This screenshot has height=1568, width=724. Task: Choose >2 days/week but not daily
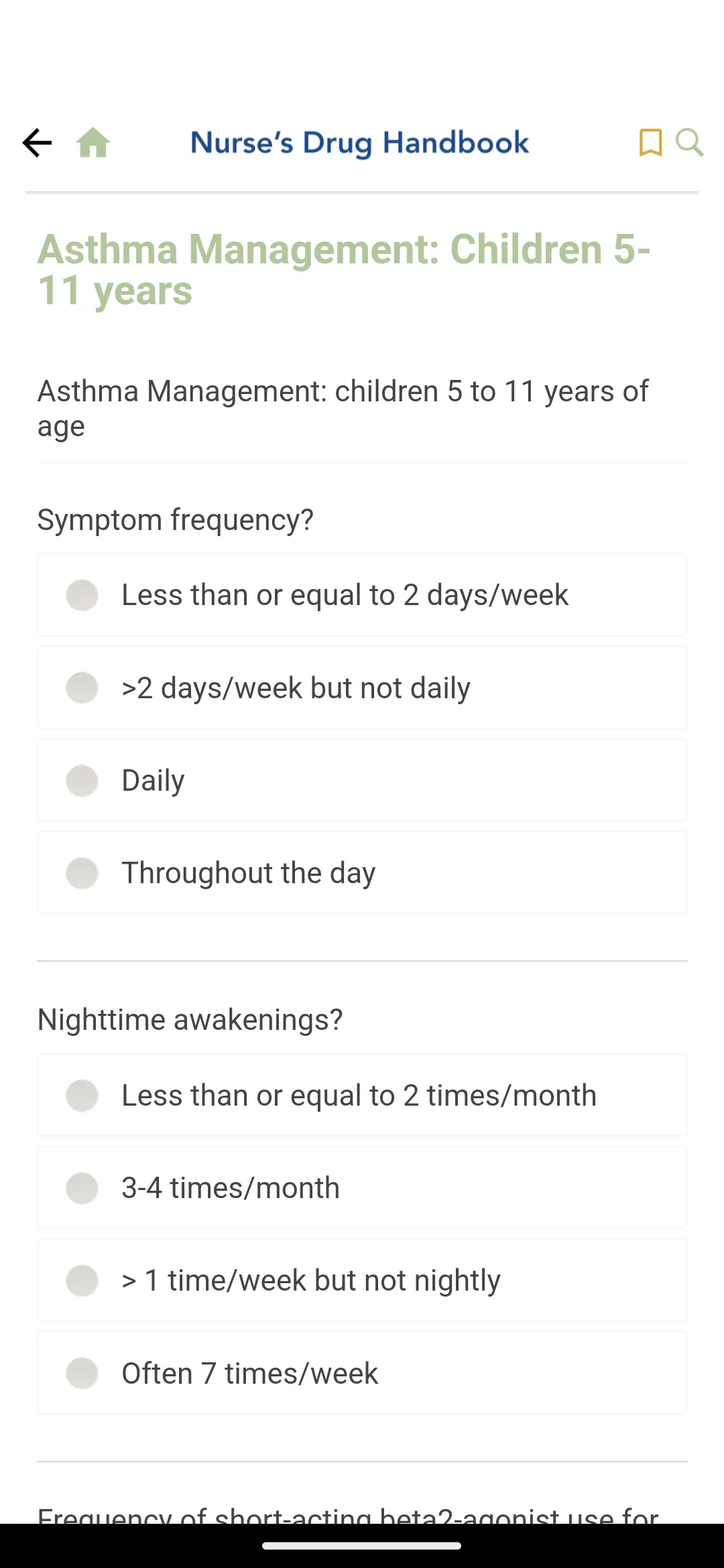(x=362, y=688)
